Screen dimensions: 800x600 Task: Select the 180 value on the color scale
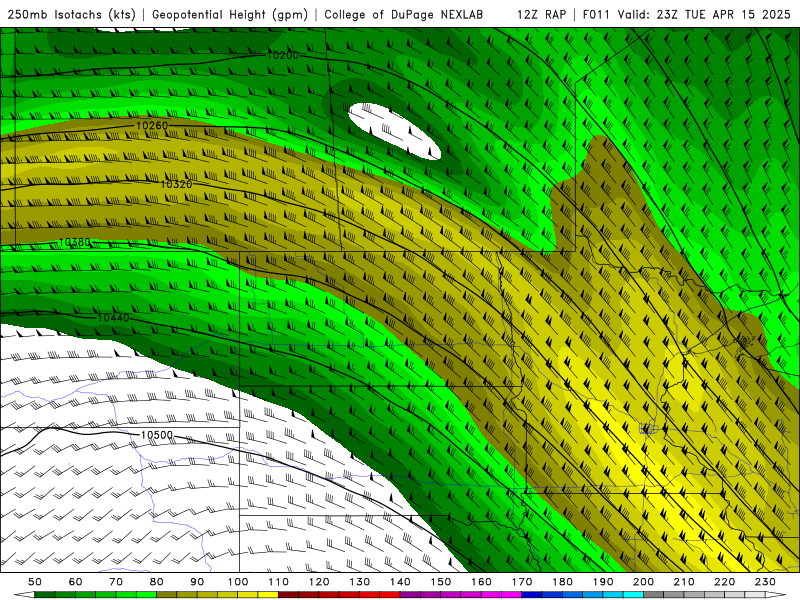click(562, 582)
